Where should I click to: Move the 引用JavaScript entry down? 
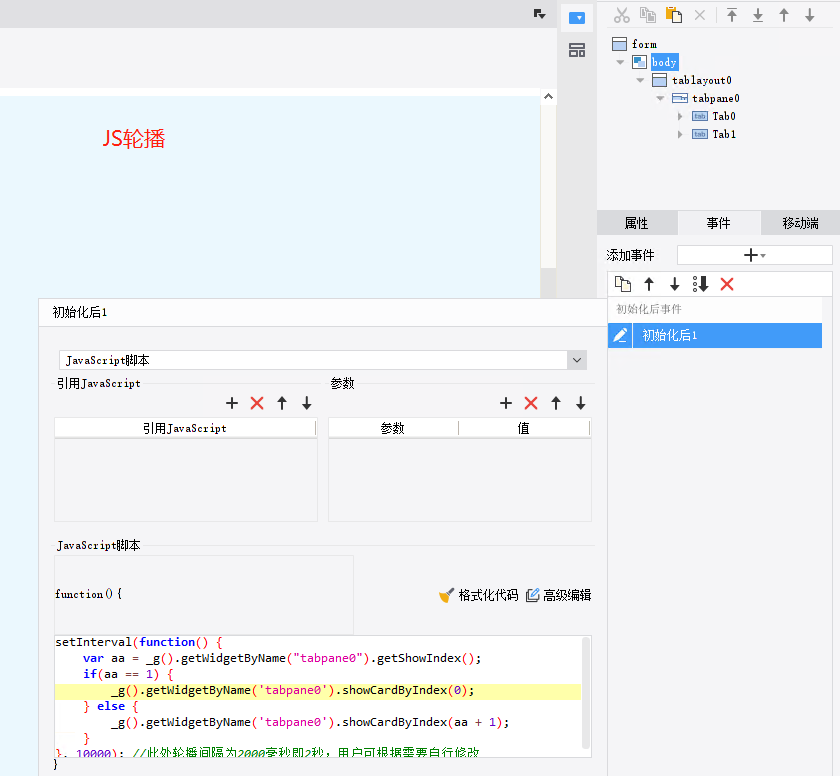tap(306, 403)
